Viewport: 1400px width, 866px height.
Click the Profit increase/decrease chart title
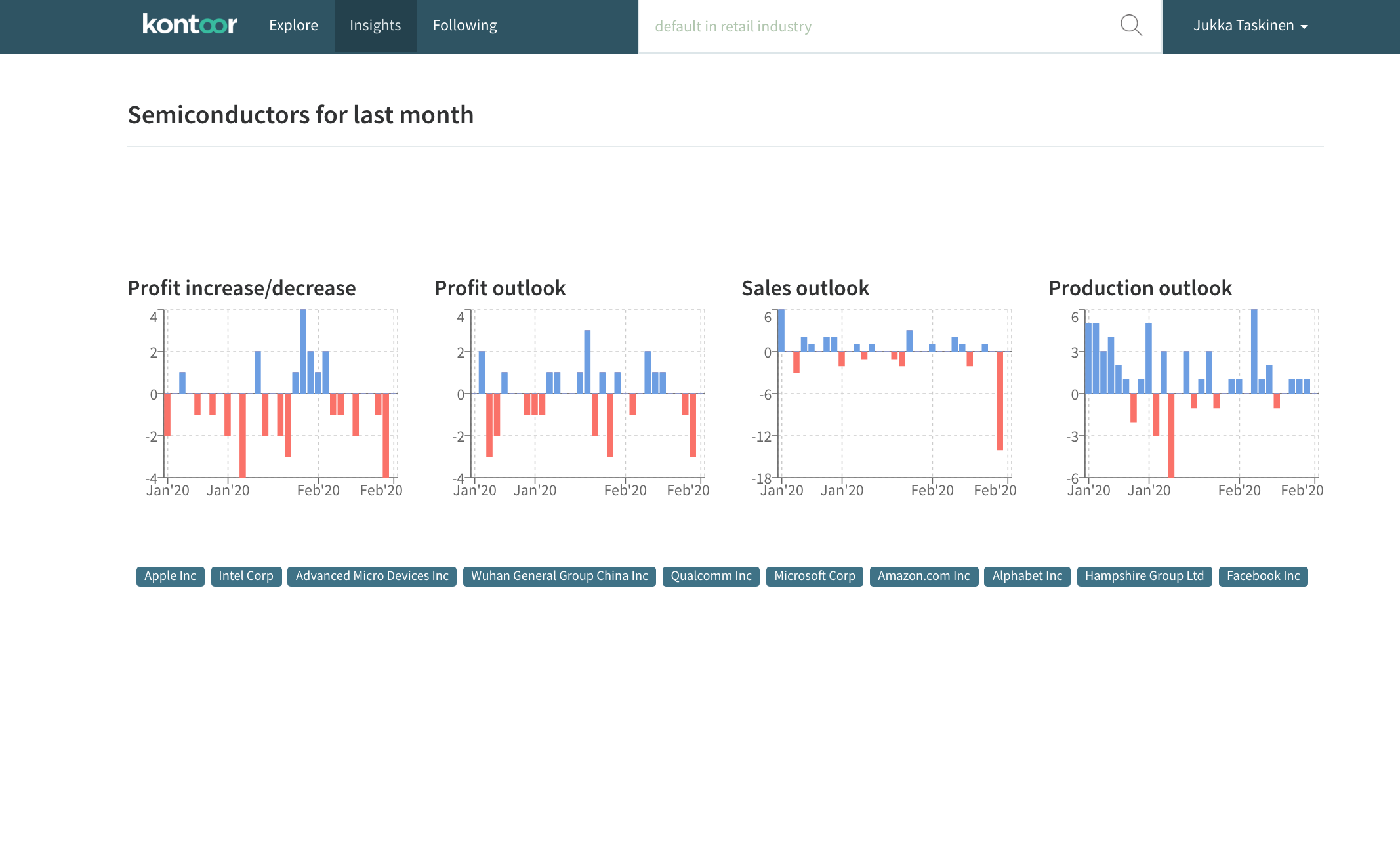point(241,288)
